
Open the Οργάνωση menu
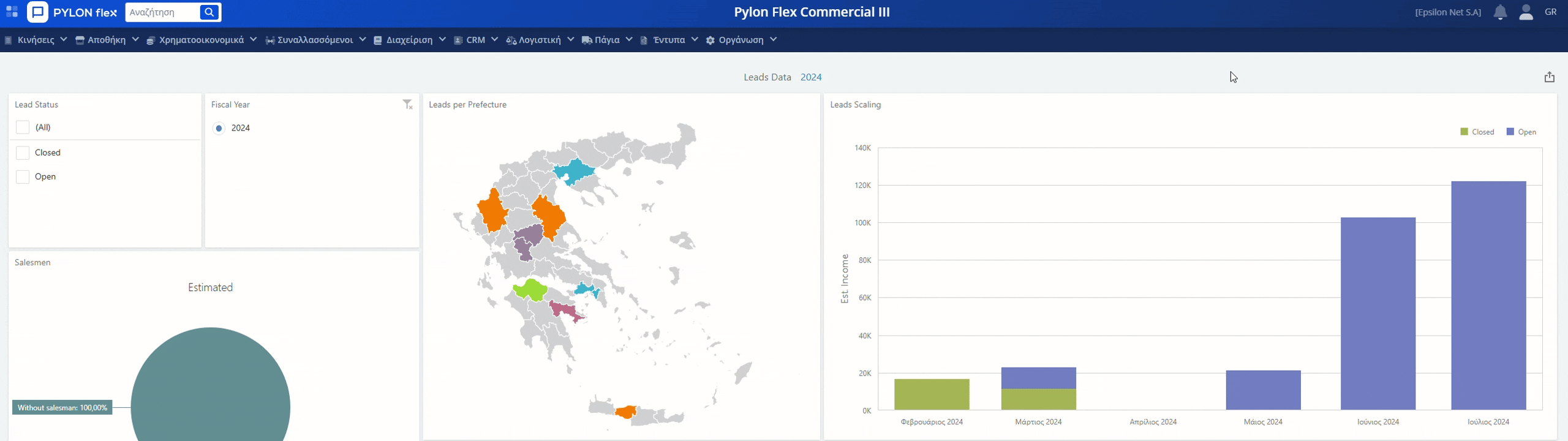click(x=741, y=40)
